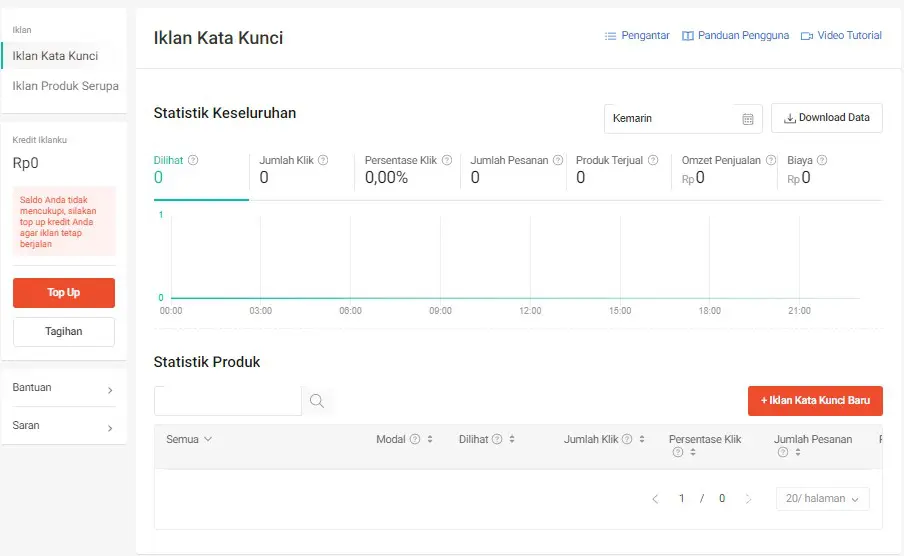
Task: Click the magnifier search icon
Action: [317, 401]
